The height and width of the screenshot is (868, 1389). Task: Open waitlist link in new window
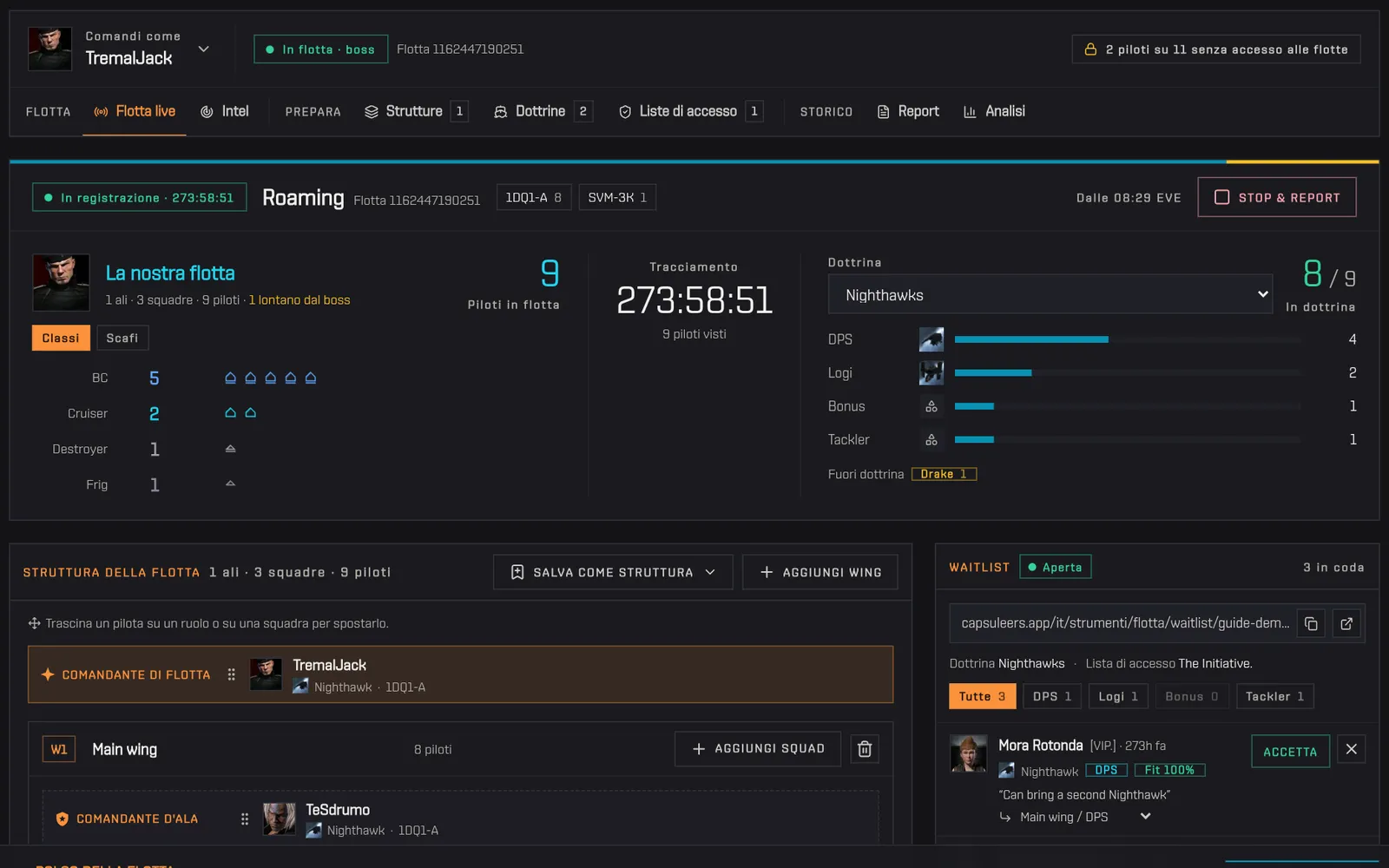coord(1346,623)
